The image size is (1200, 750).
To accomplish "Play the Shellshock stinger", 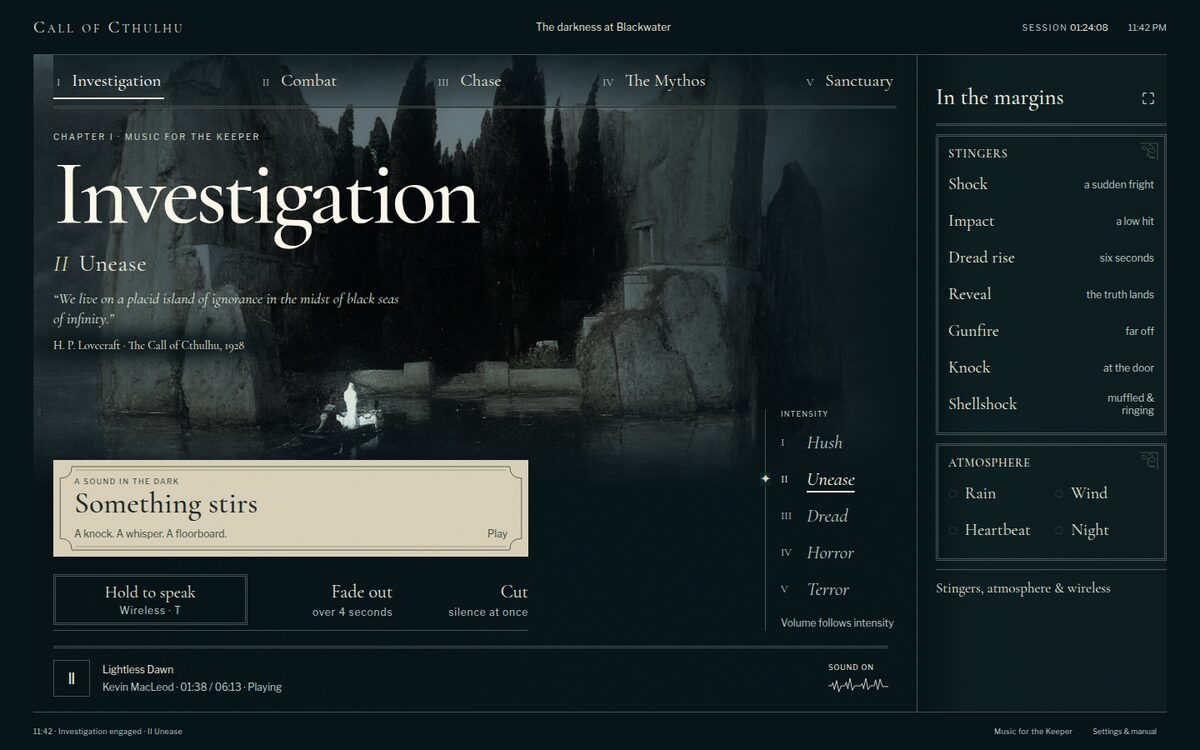I will point(1051,404).
